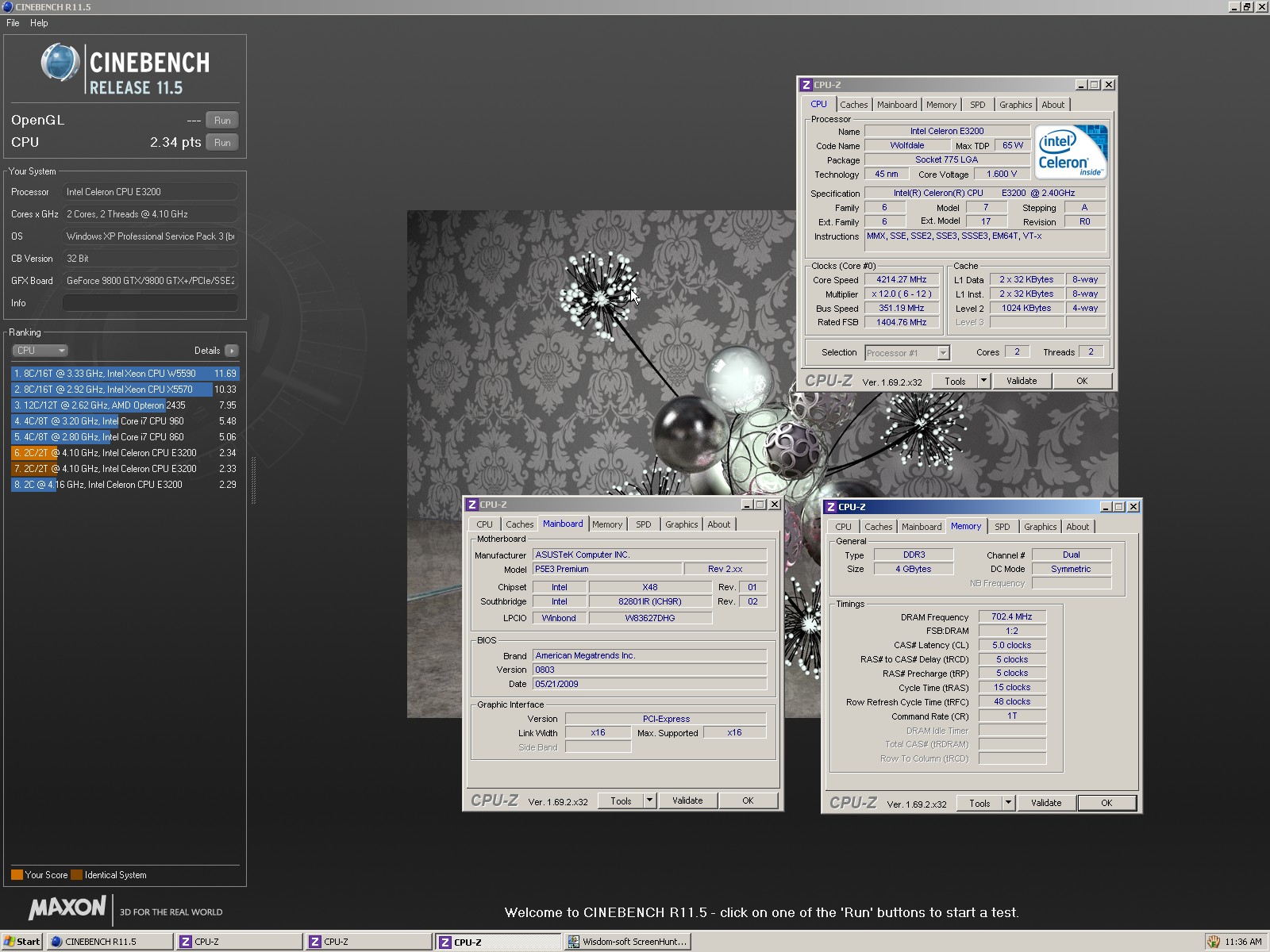Click OK in the CPU-Z Mainboard window
1270x952 pixels.
point(748,800)
